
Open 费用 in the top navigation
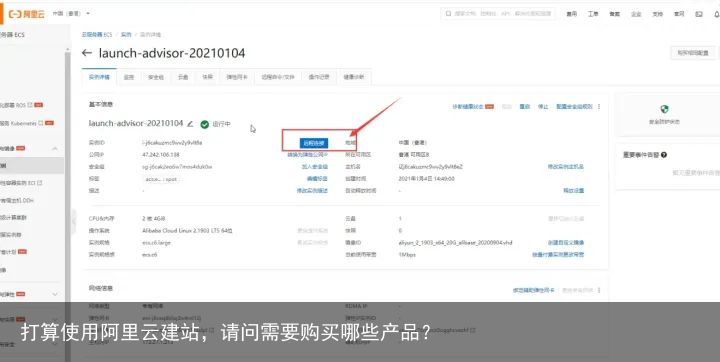(572, 14)
